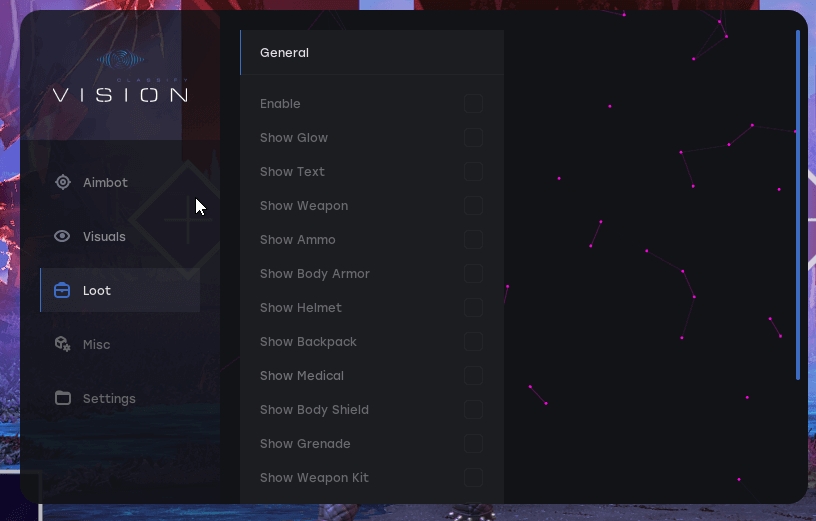Check the Show Backpack box
This screenshot has width=816, height=521.
point(473,341)
